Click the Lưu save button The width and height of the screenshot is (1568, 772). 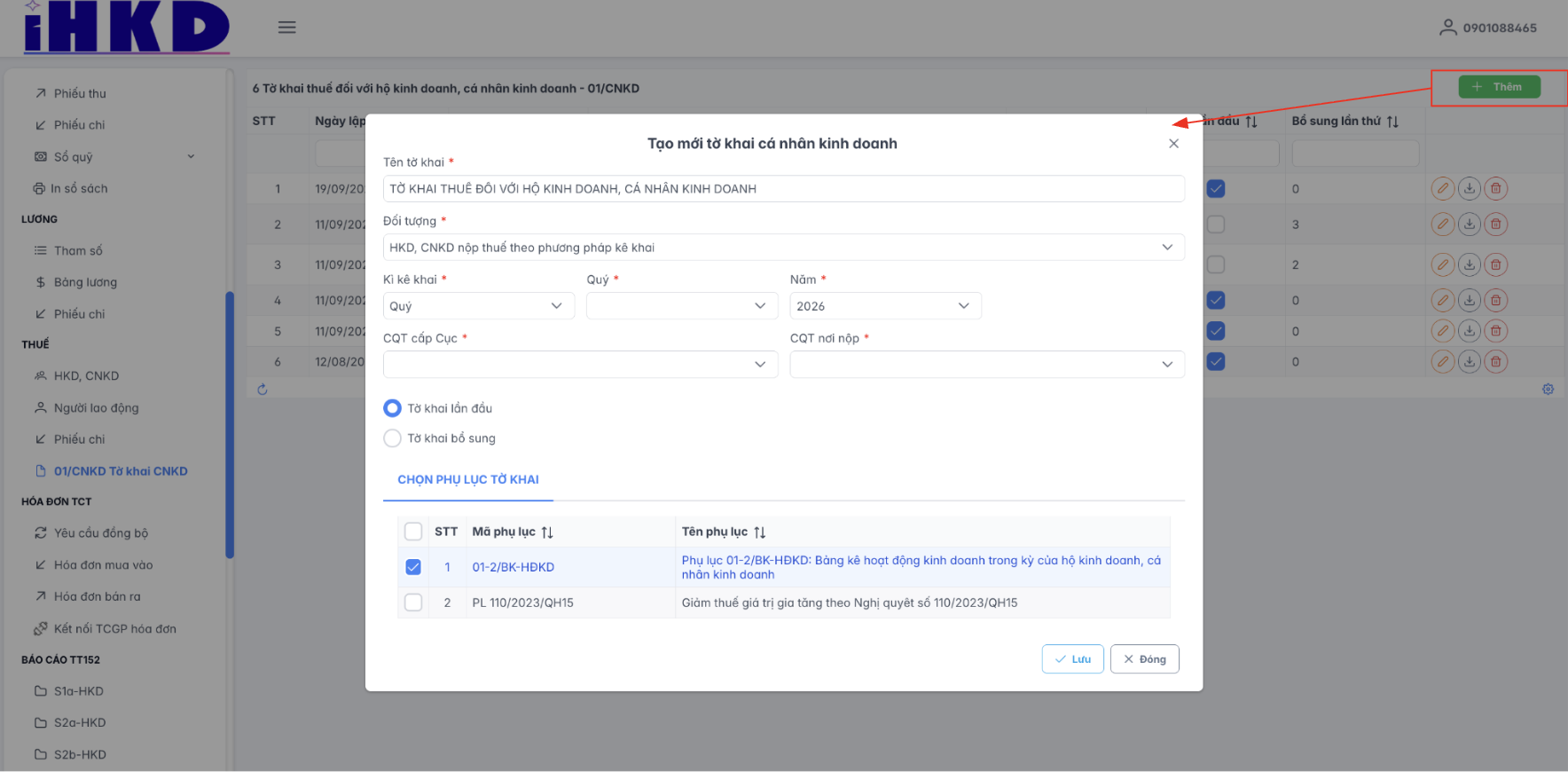pos(1072,659)
